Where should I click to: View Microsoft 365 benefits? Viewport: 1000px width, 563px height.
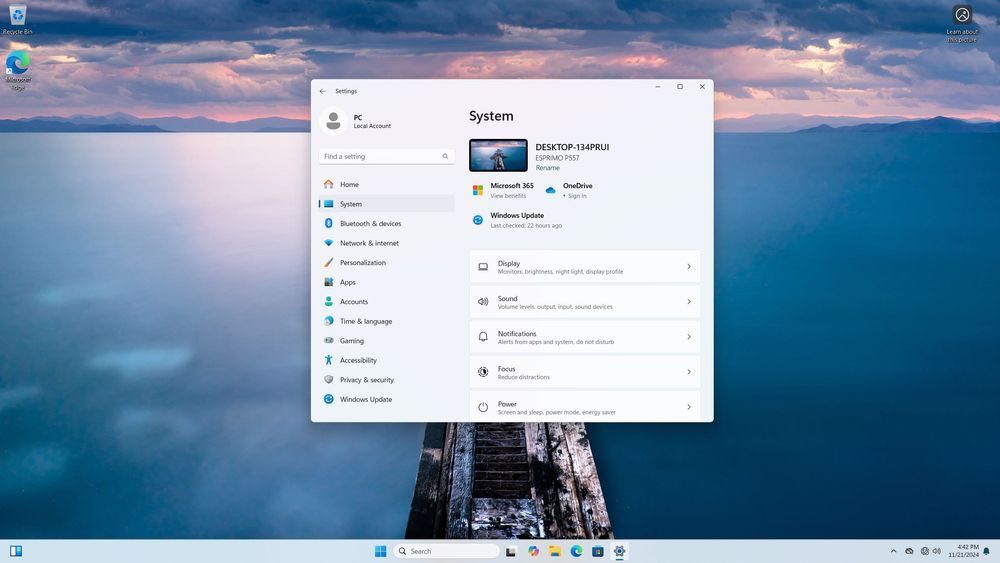503,190
